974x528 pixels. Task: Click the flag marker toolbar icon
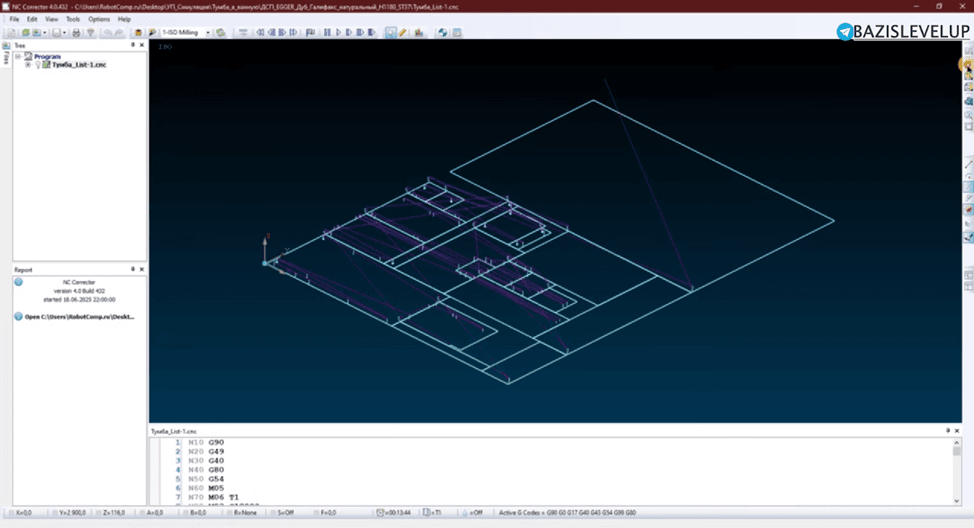(x=310, y=32)
